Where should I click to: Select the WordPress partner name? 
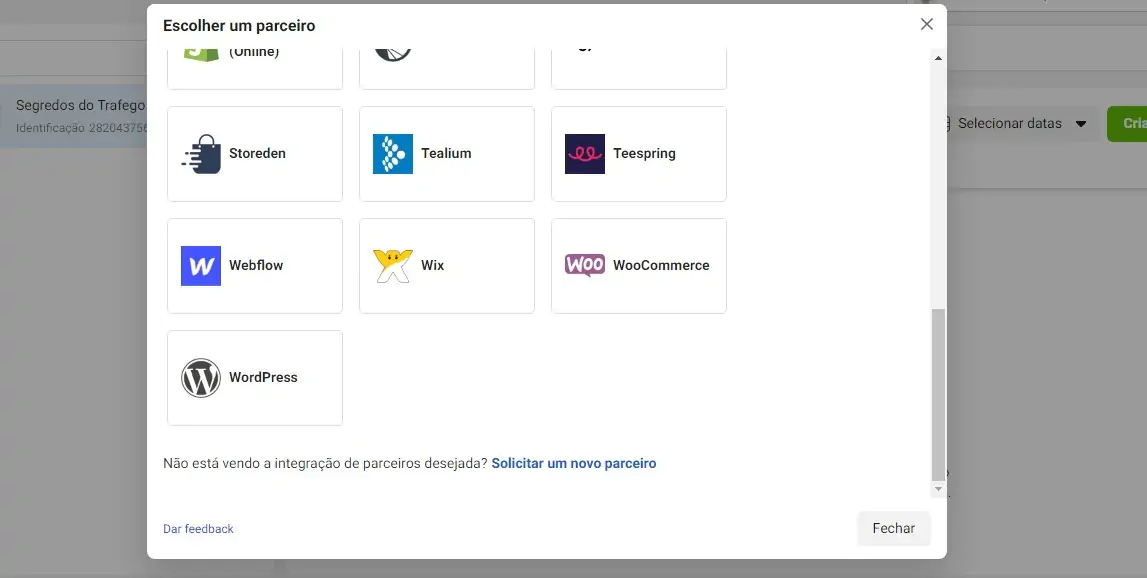tap(263, 378)
